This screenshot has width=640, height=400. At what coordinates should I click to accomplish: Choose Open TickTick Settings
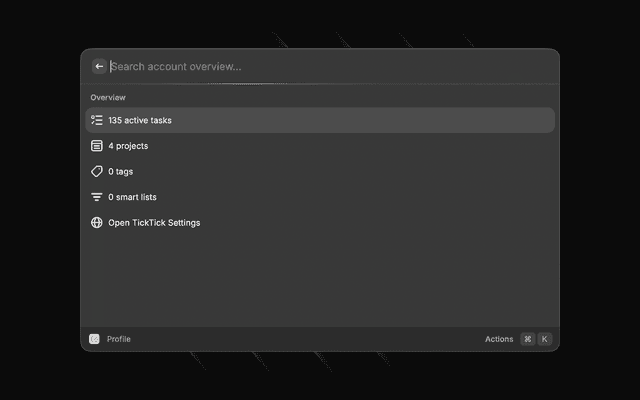coord(320,223)
